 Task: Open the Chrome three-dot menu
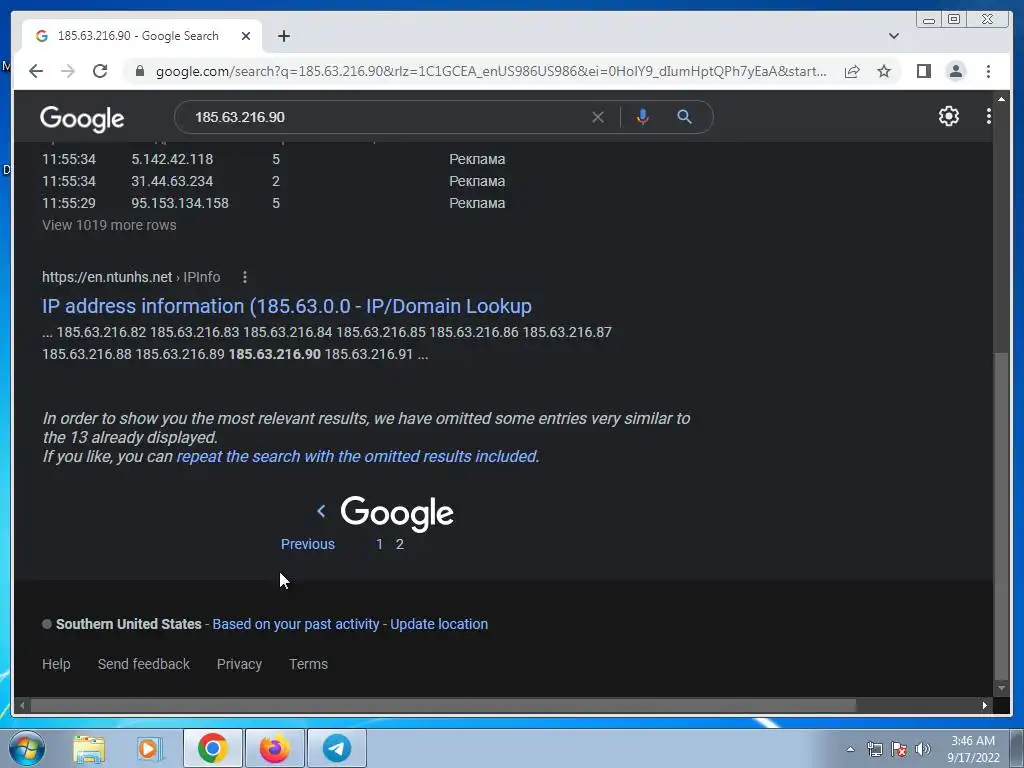[988, 71]
